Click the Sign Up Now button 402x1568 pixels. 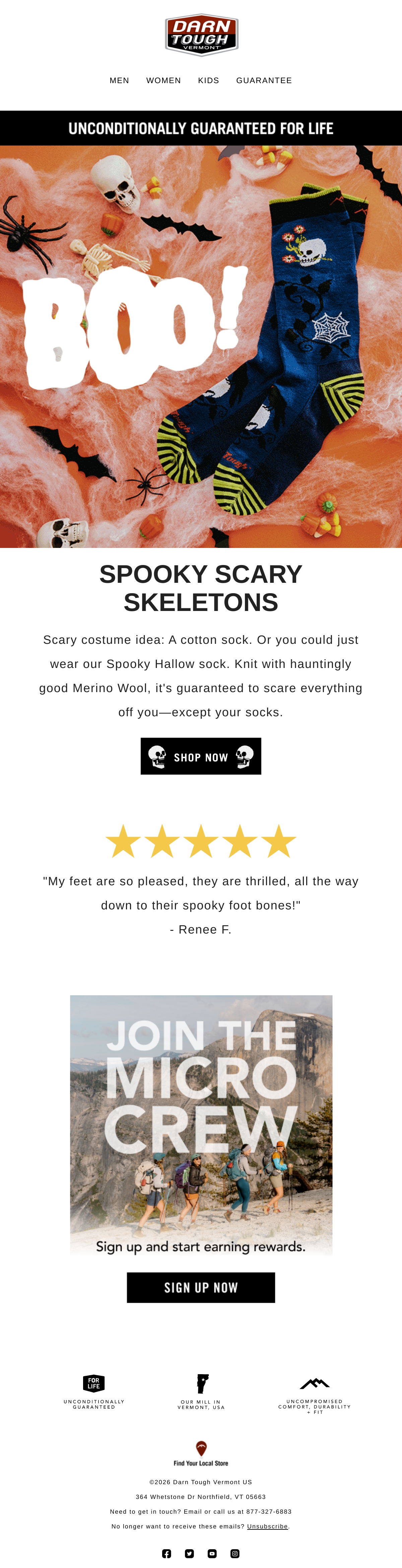(x=201, y=1287)
